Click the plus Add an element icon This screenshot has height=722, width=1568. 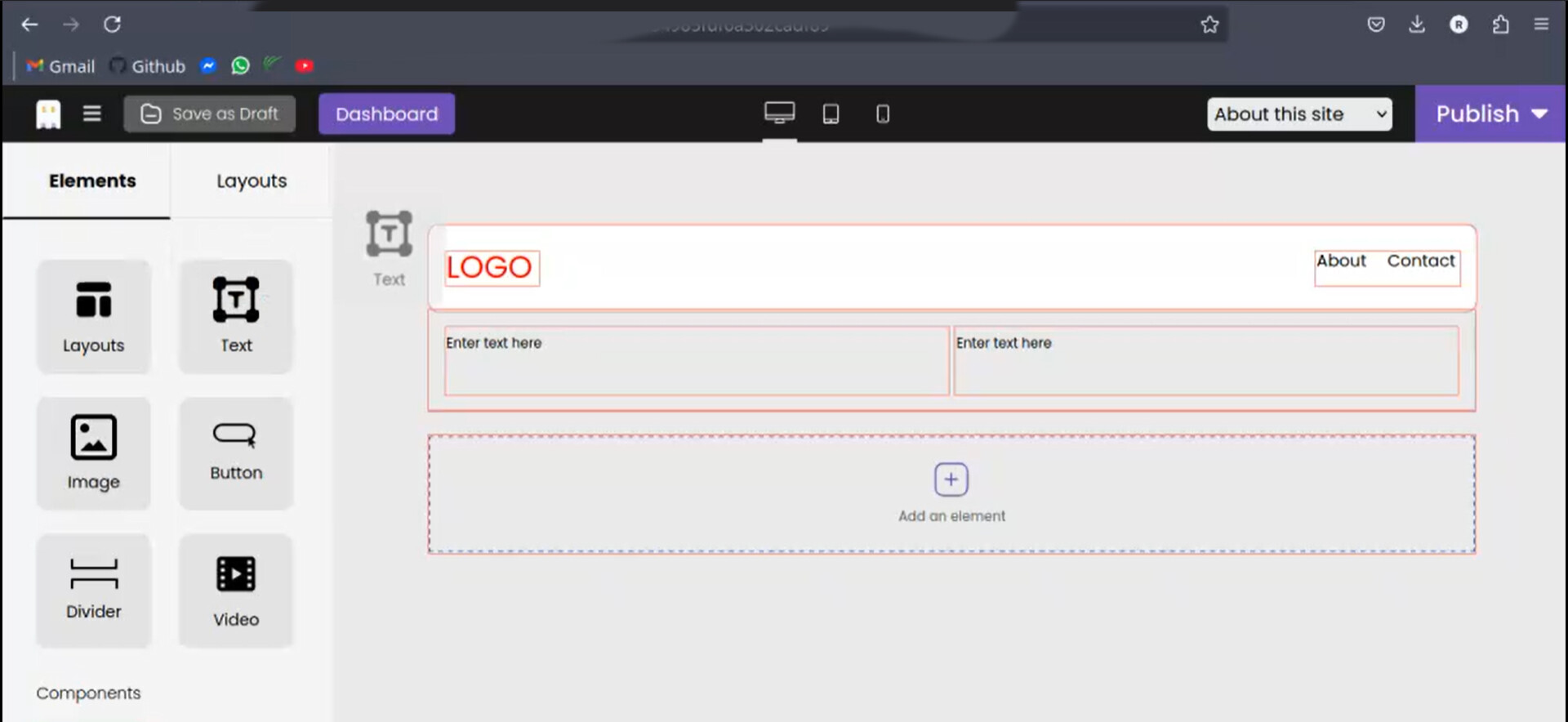pyautogui.click(x=951, y=479)
